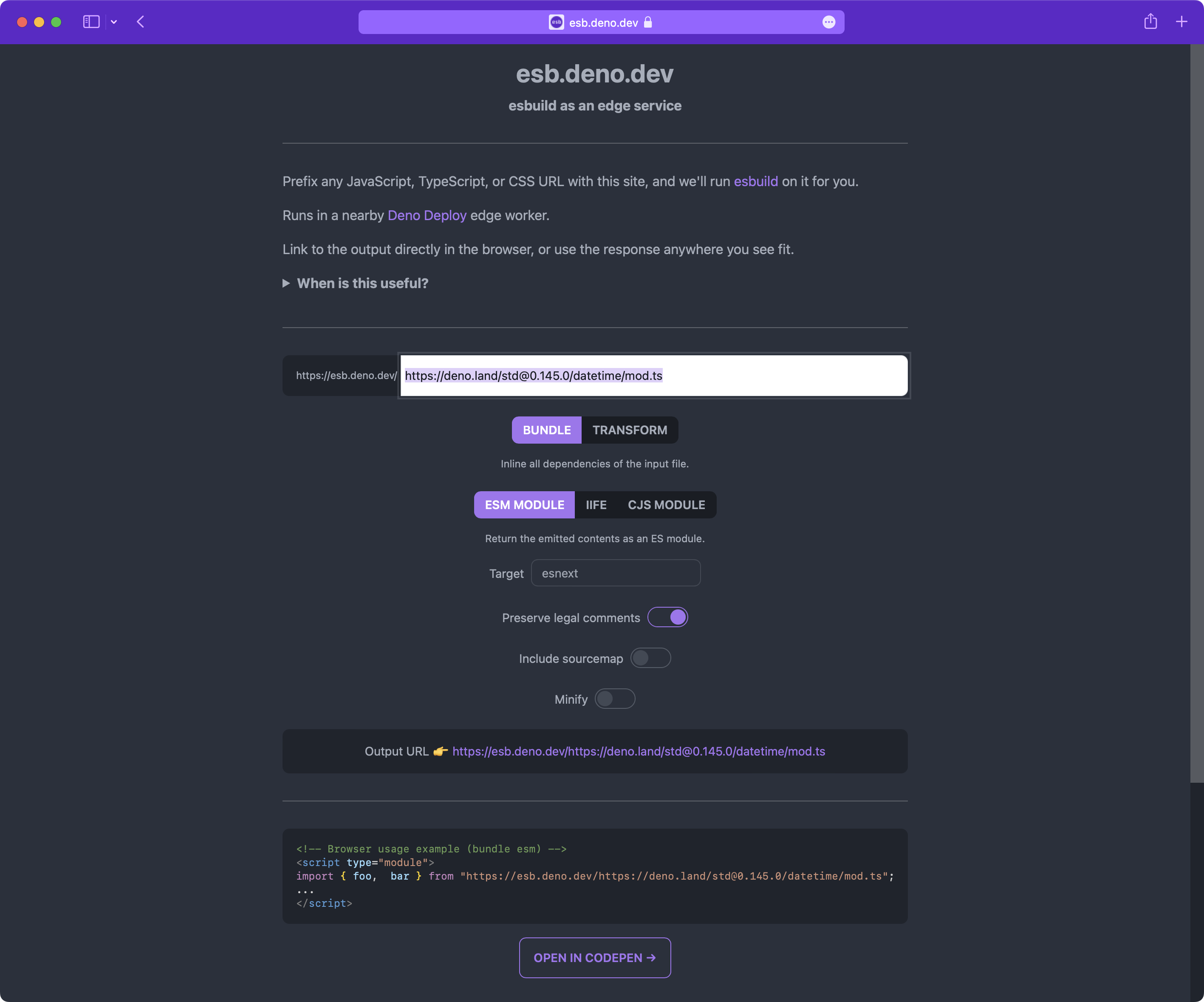Open a new tab with the plus icon
1204x1002 pixels.
[1181, 22]
